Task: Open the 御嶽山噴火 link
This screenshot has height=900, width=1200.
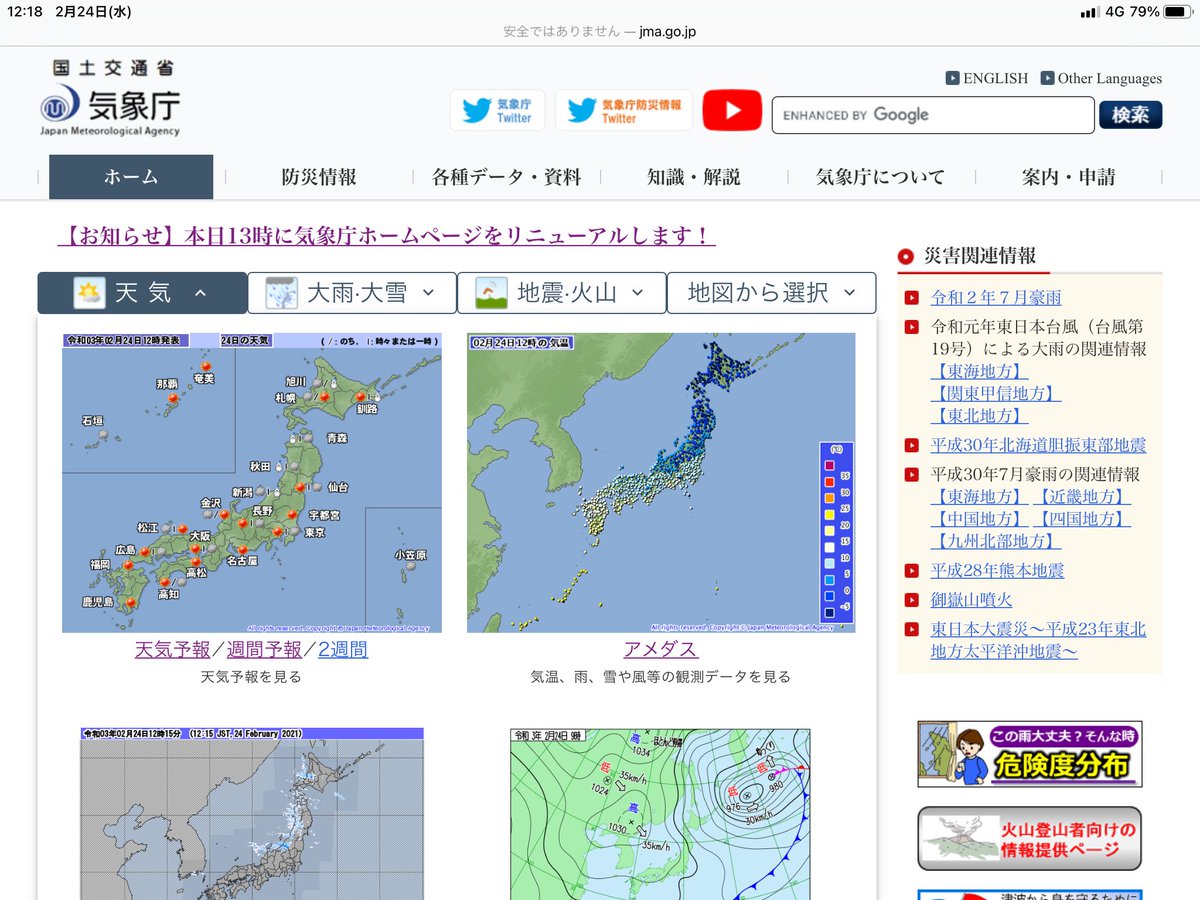Action: (971, 600)
